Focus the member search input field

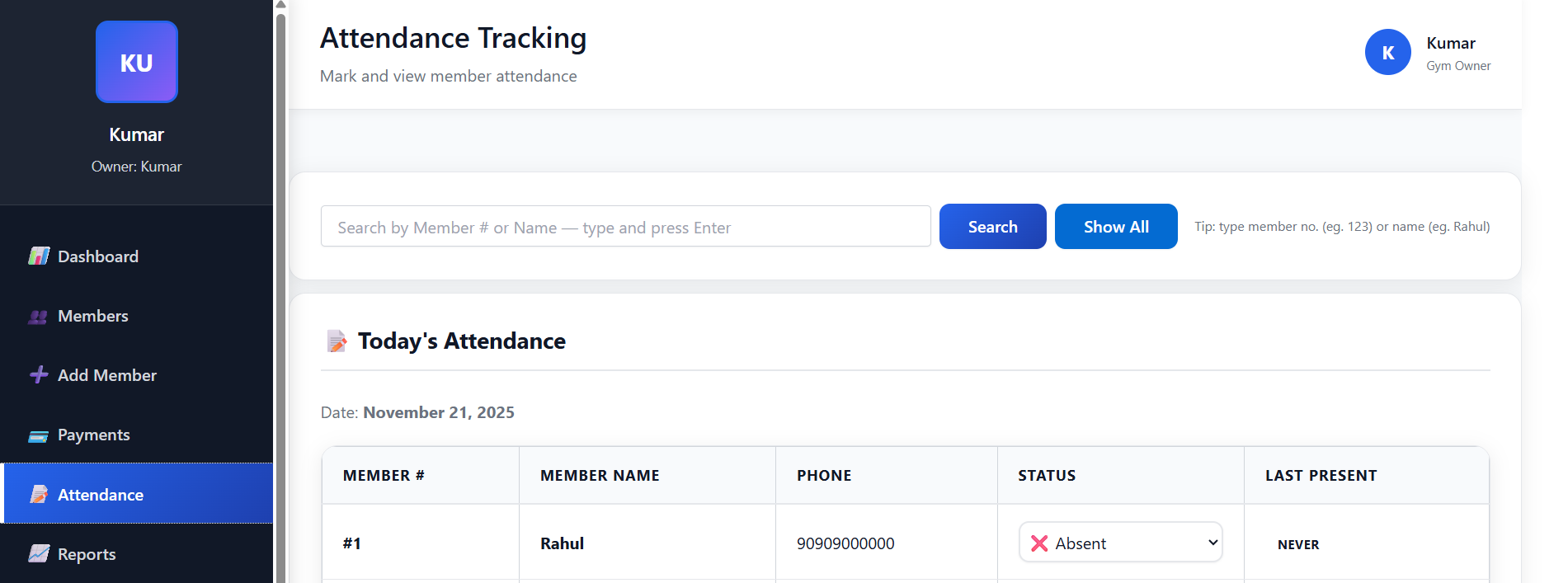coord(626,227)
